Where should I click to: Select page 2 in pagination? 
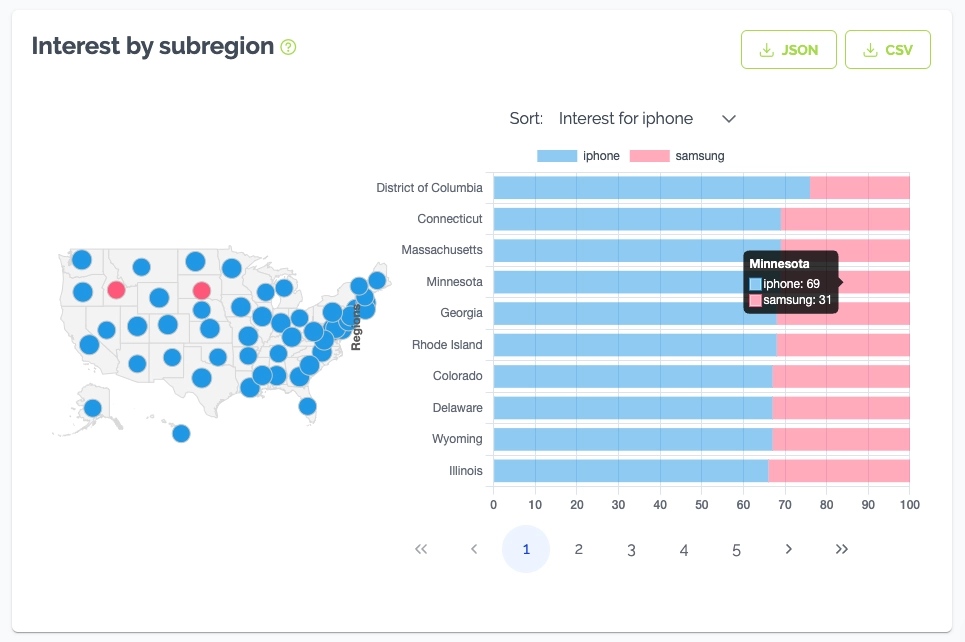pos(579,549)
